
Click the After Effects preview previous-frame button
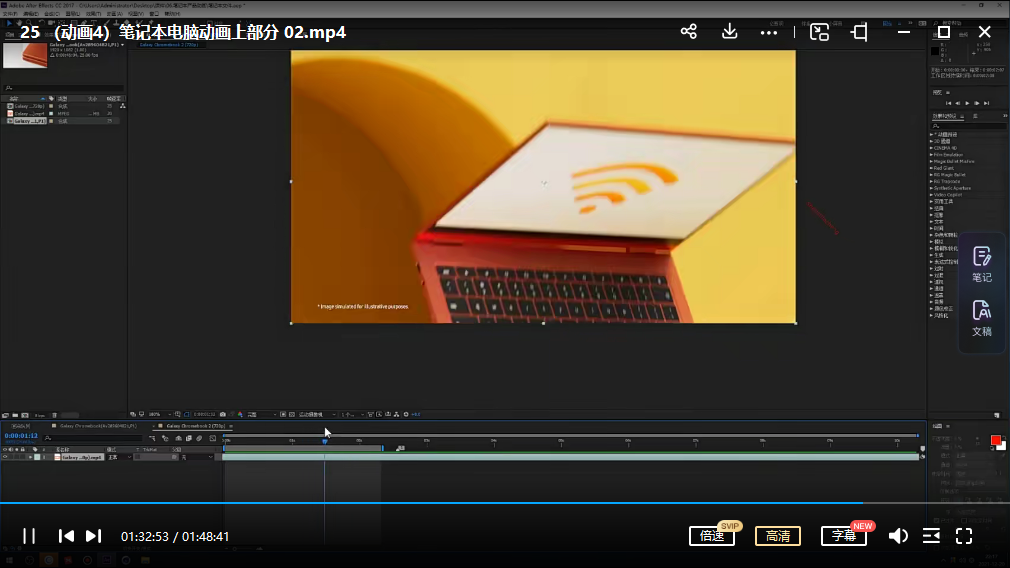(958, 103)
